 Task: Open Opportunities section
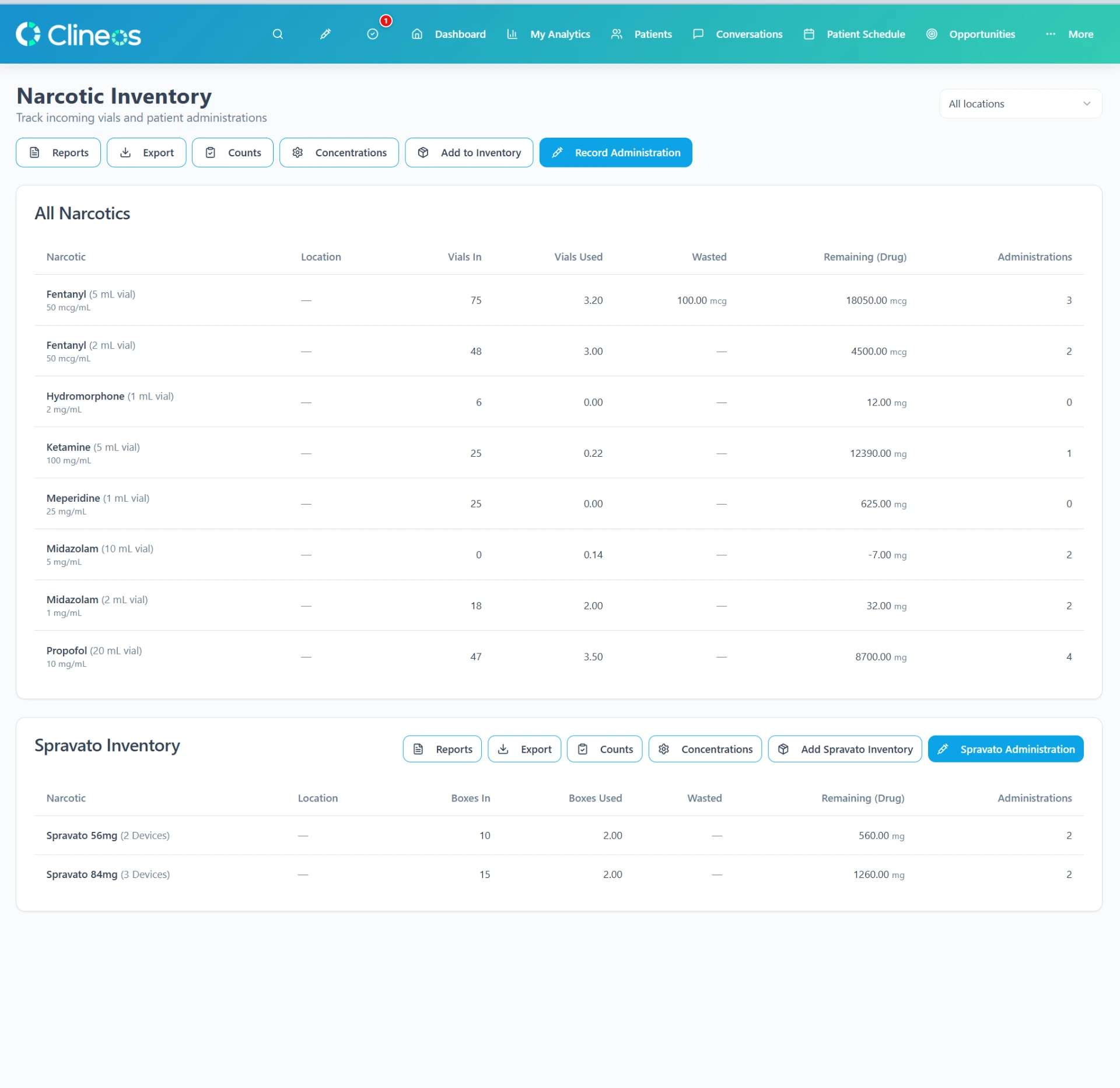pyautogui.click(x=971, y=34)
